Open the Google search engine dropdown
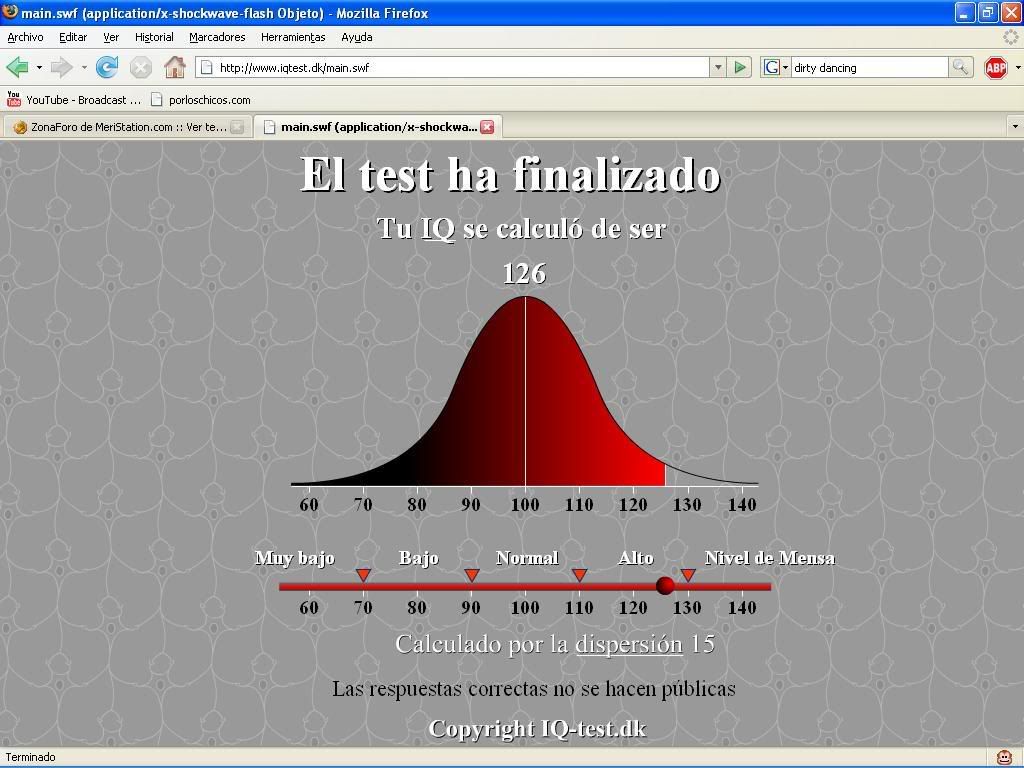The image size is (1024, 768). click(x=775, y=67)
